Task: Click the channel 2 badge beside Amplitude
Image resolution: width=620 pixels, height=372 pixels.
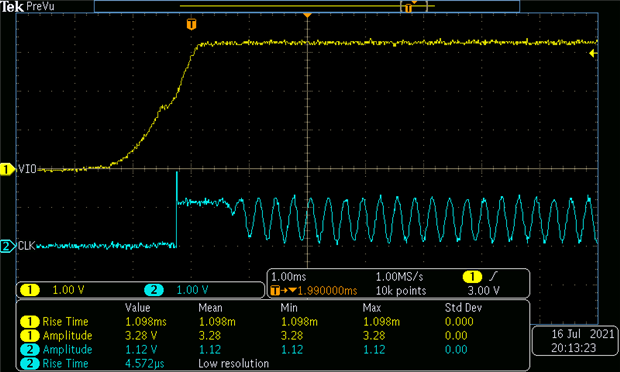Action: [30, 350]
